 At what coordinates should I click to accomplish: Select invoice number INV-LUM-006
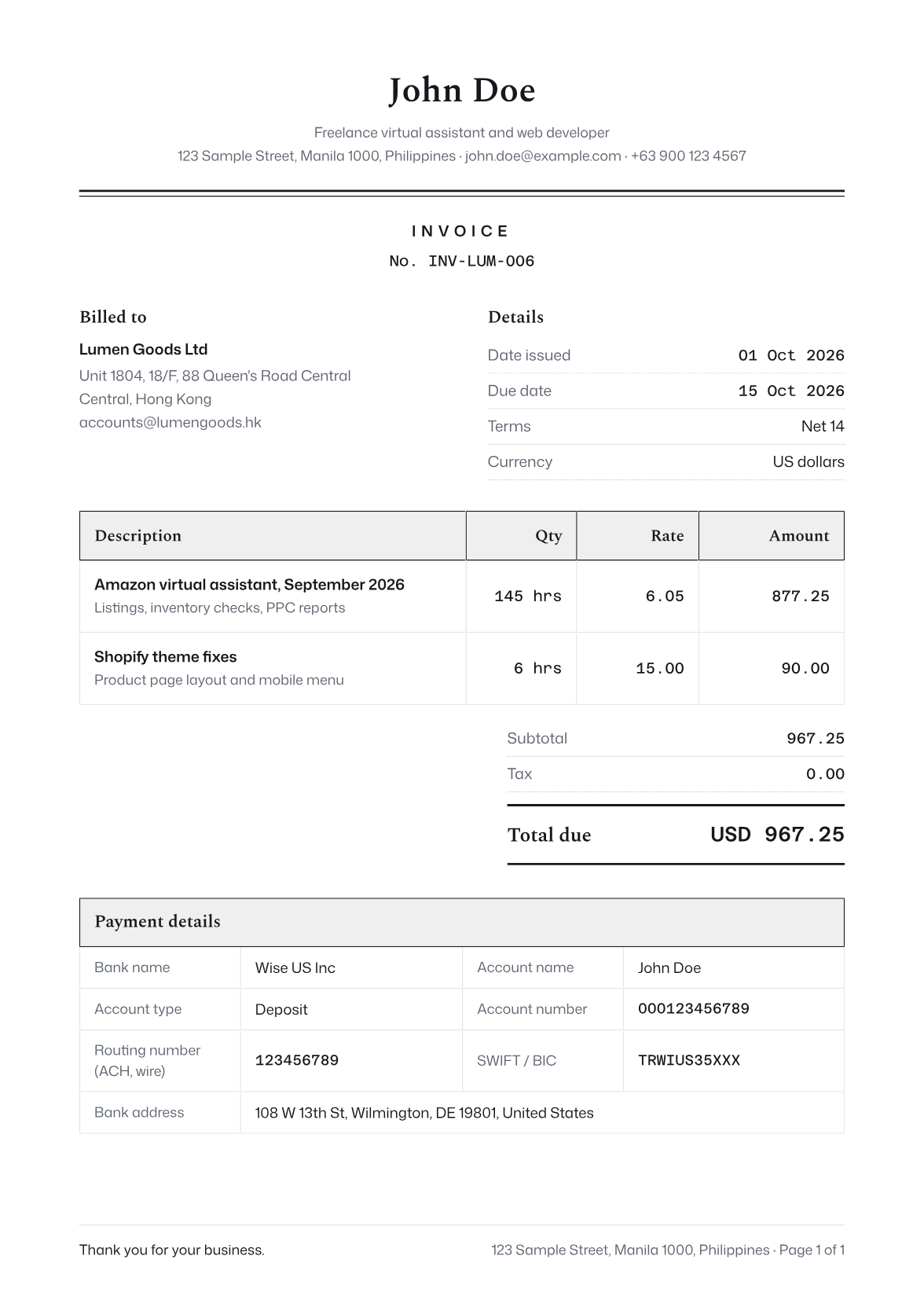[481, 261]
